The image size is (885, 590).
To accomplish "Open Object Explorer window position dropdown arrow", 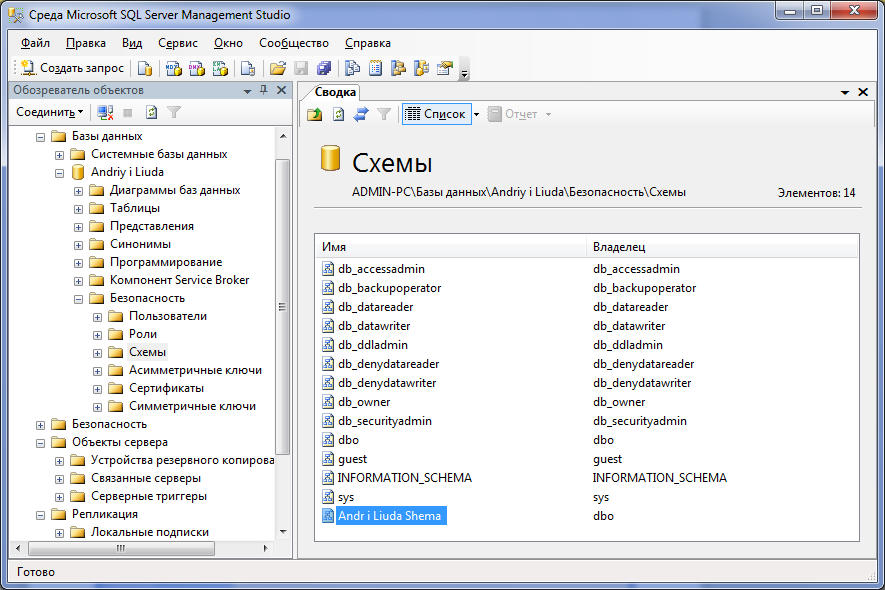I will pos(247,91).
